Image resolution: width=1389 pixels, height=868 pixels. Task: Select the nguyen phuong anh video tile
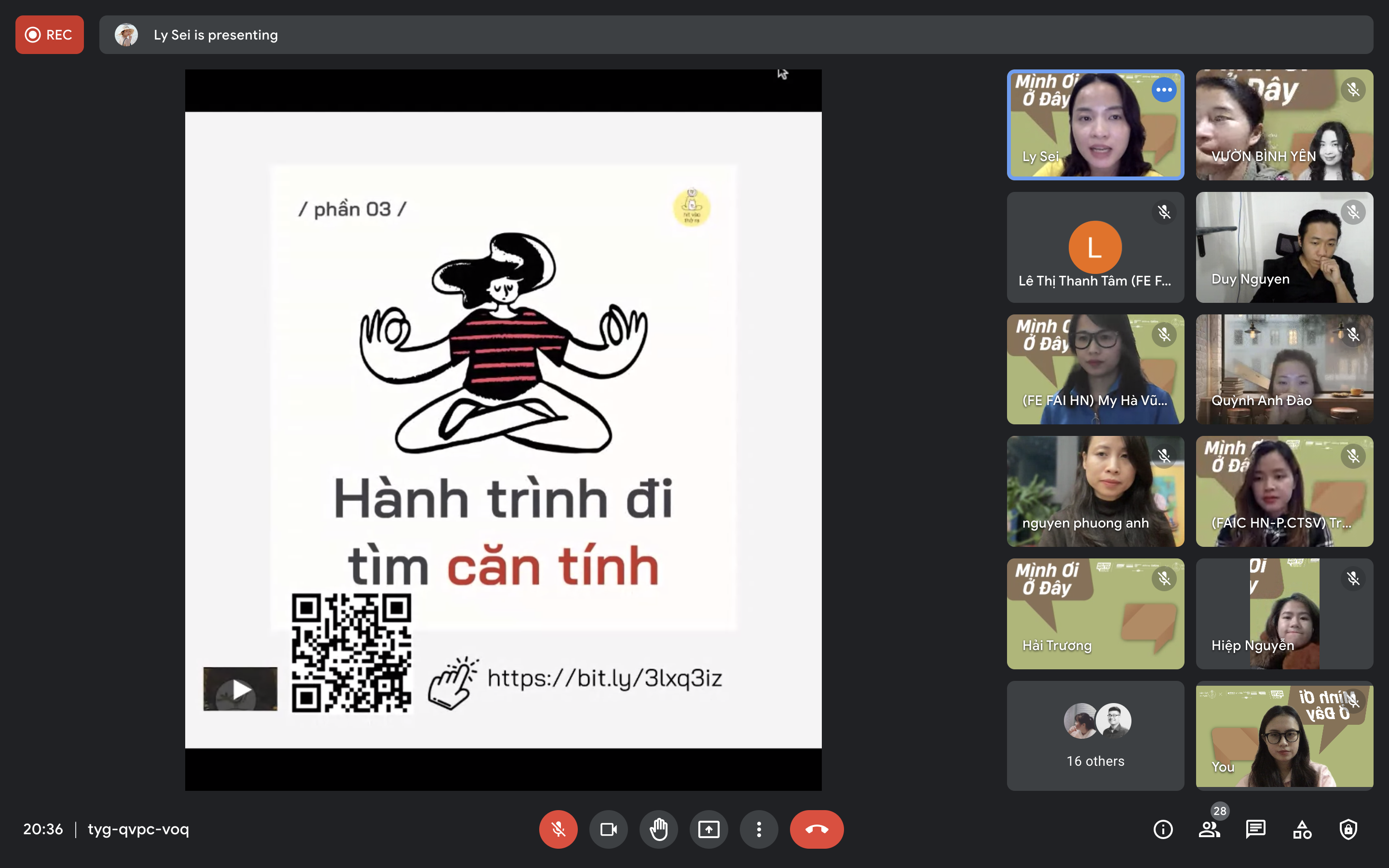pyautogui.click(x=1095, y=491)
